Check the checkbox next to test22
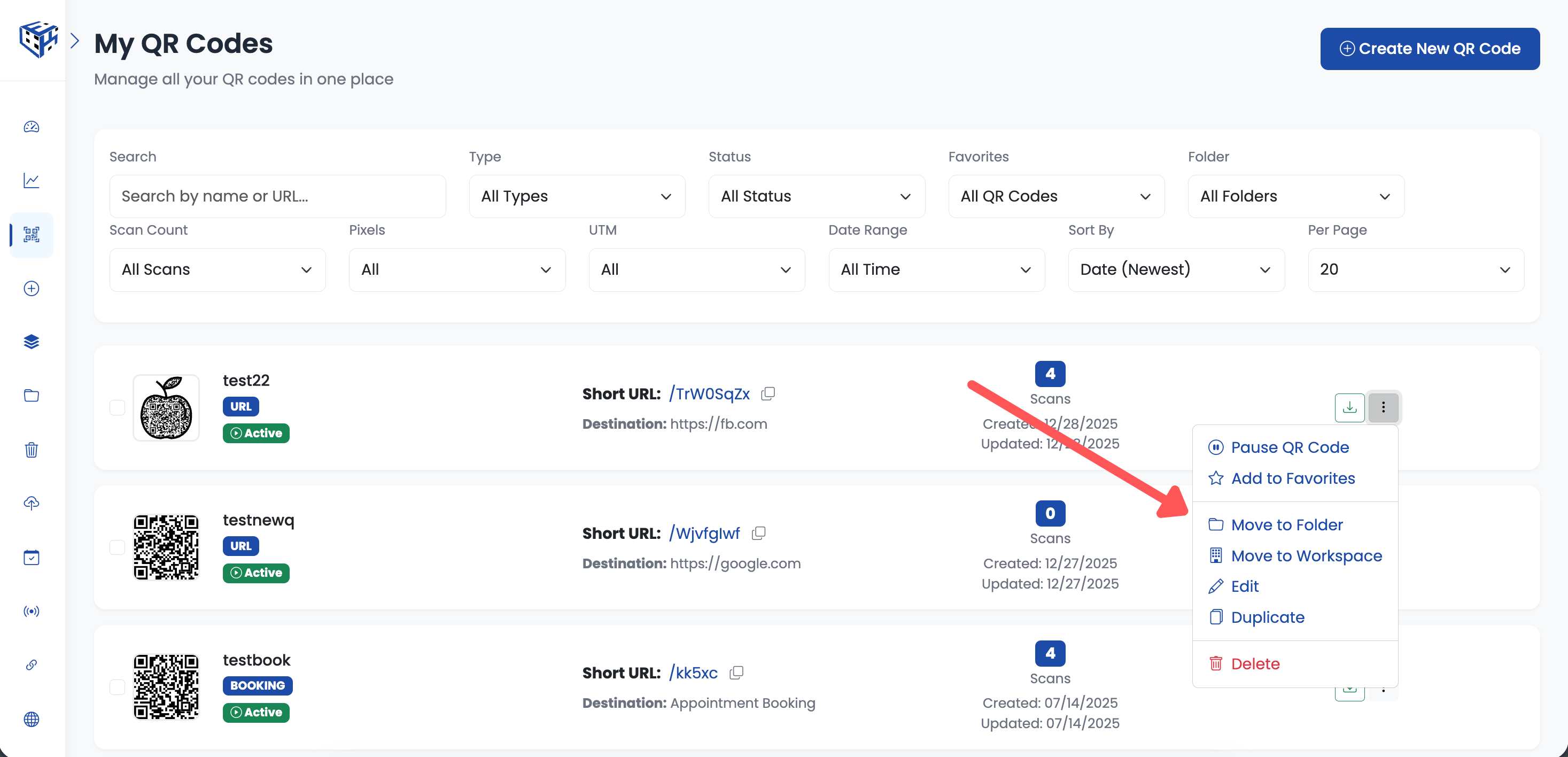This screenshot has height=757, width=1568. click(x=117, y=408)
